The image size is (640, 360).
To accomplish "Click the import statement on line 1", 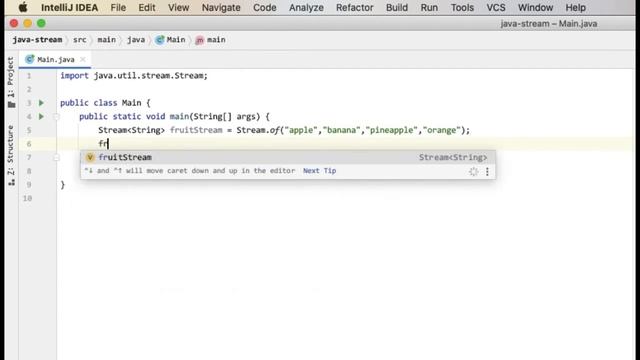I will [x=134, y=76].
